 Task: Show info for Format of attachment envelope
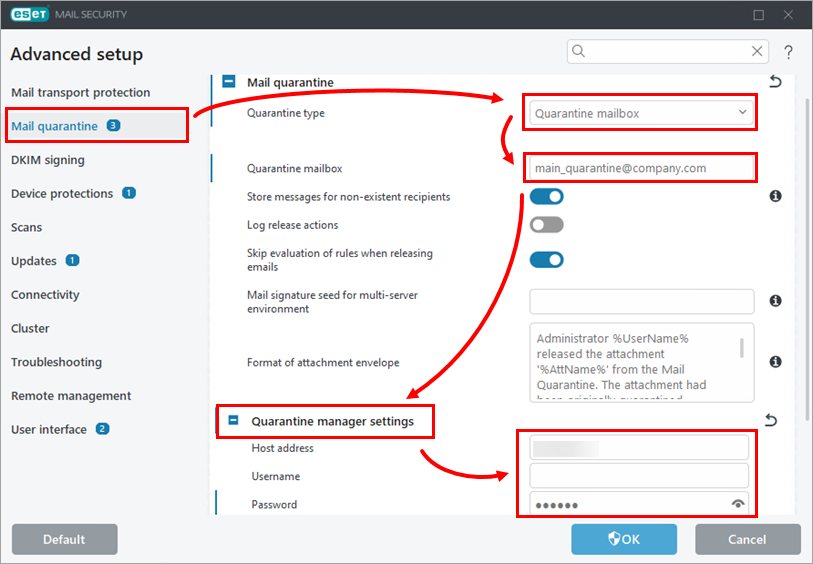pyautogui.click(x=775, y=362)
